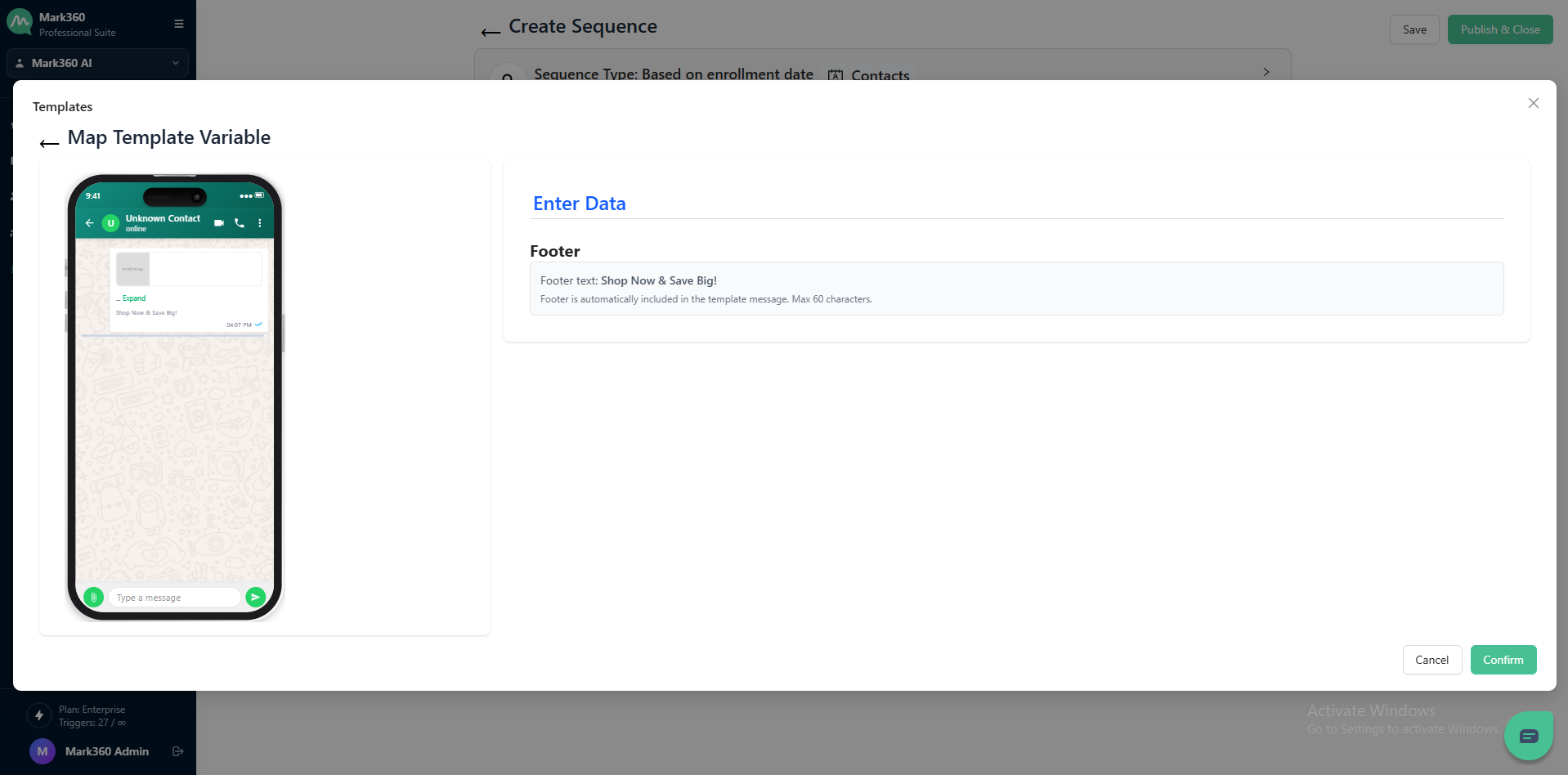Click the Unknown Contact avatar
This screenshot has width=1568, height=775.
(x=111, y=223)
